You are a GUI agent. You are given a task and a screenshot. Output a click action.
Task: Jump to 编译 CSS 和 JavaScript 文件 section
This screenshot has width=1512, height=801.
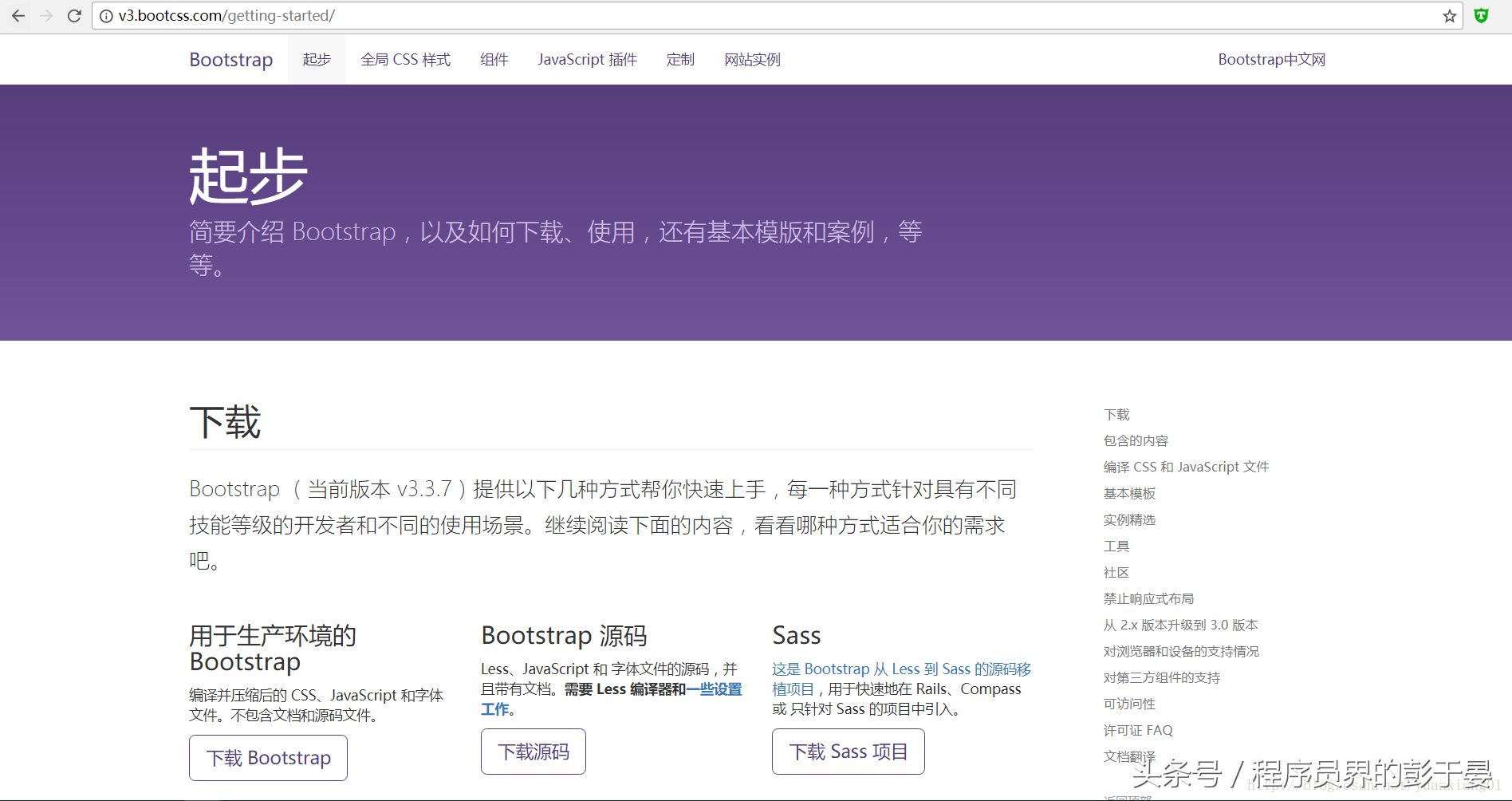[x=1186, y=468]
